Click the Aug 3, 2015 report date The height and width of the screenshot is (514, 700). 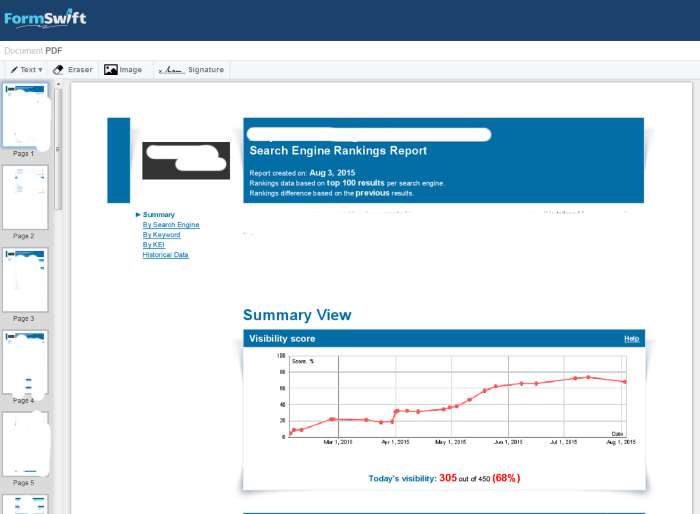332,173
